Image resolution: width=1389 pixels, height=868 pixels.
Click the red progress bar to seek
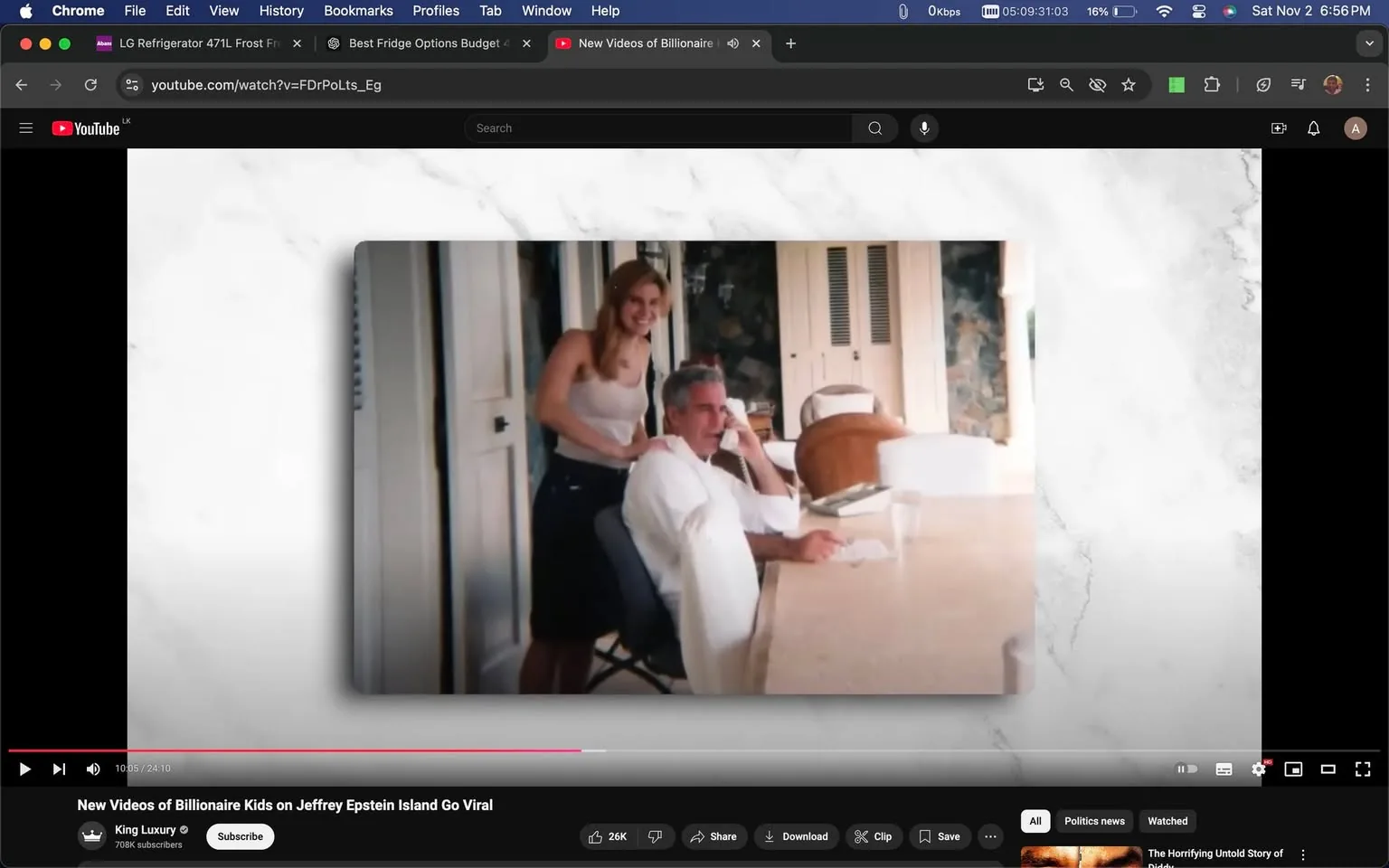click(362, 750)
